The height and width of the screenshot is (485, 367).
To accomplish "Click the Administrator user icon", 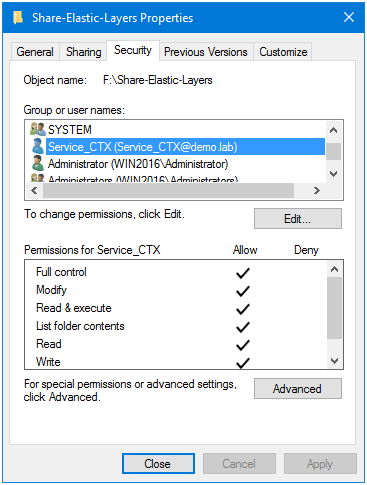I will (x=37, y=163).
